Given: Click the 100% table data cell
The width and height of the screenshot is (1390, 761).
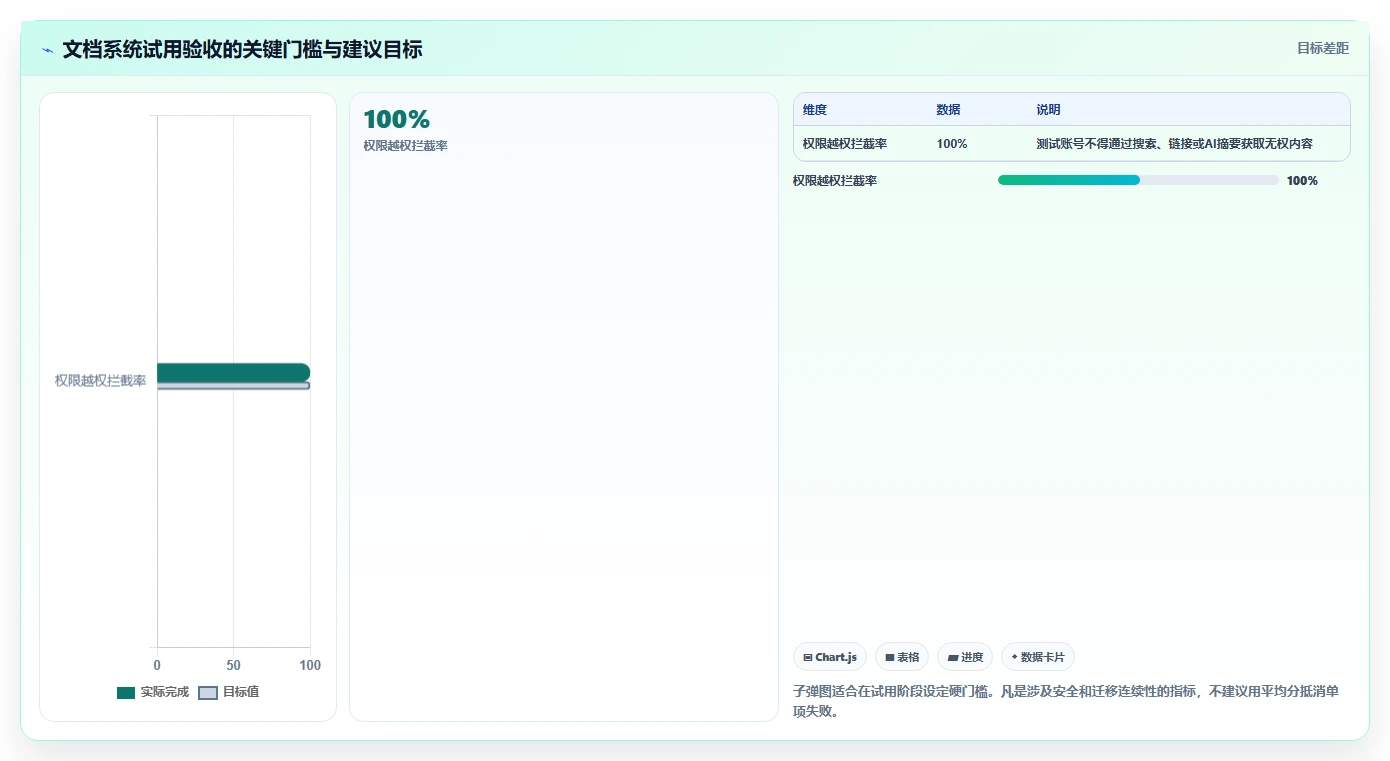Looking at the screenshot, I should (x=952, y=144).
